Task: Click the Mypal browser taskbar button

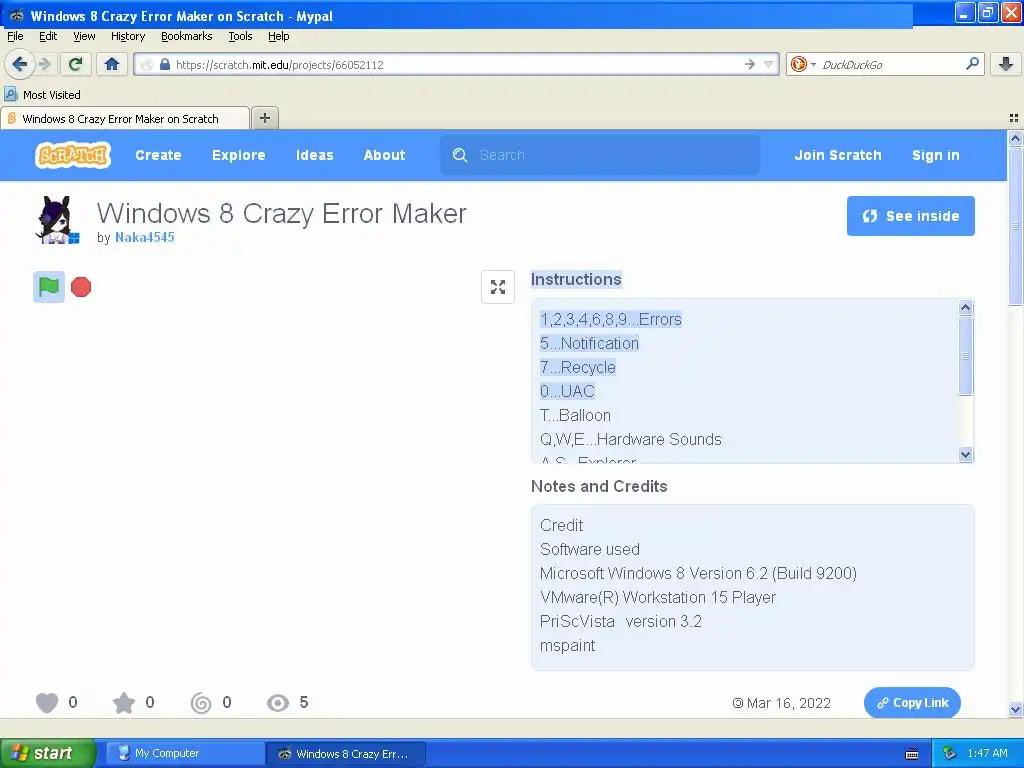Action: pyautogui.click(x=345, y=754)
